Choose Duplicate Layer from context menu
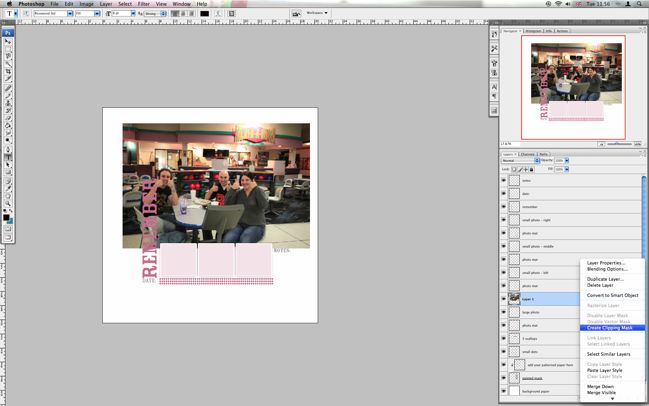 [605, 279]
